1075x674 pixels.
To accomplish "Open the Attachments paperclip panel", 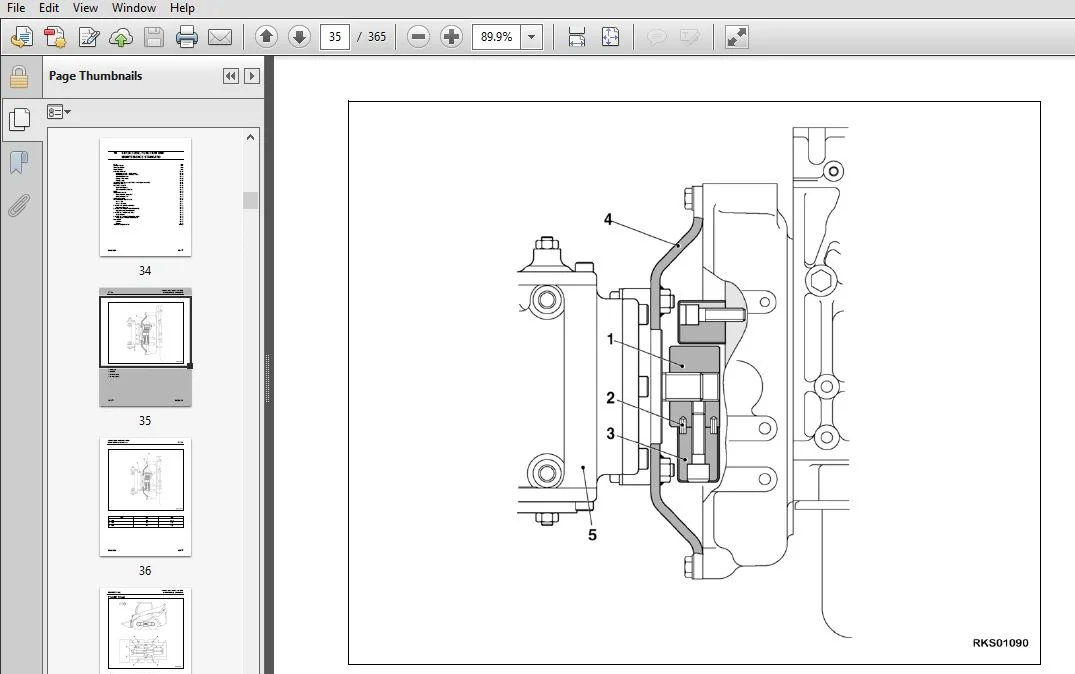I will (19, 204).
